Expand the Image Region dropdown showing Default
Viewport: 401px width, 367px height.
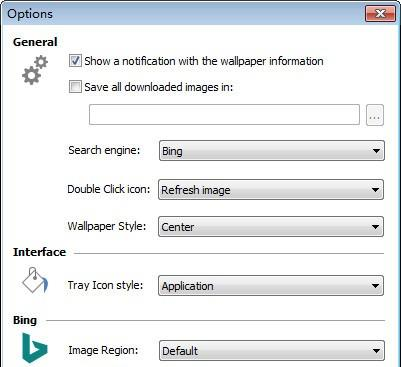[x=272, y=350]
